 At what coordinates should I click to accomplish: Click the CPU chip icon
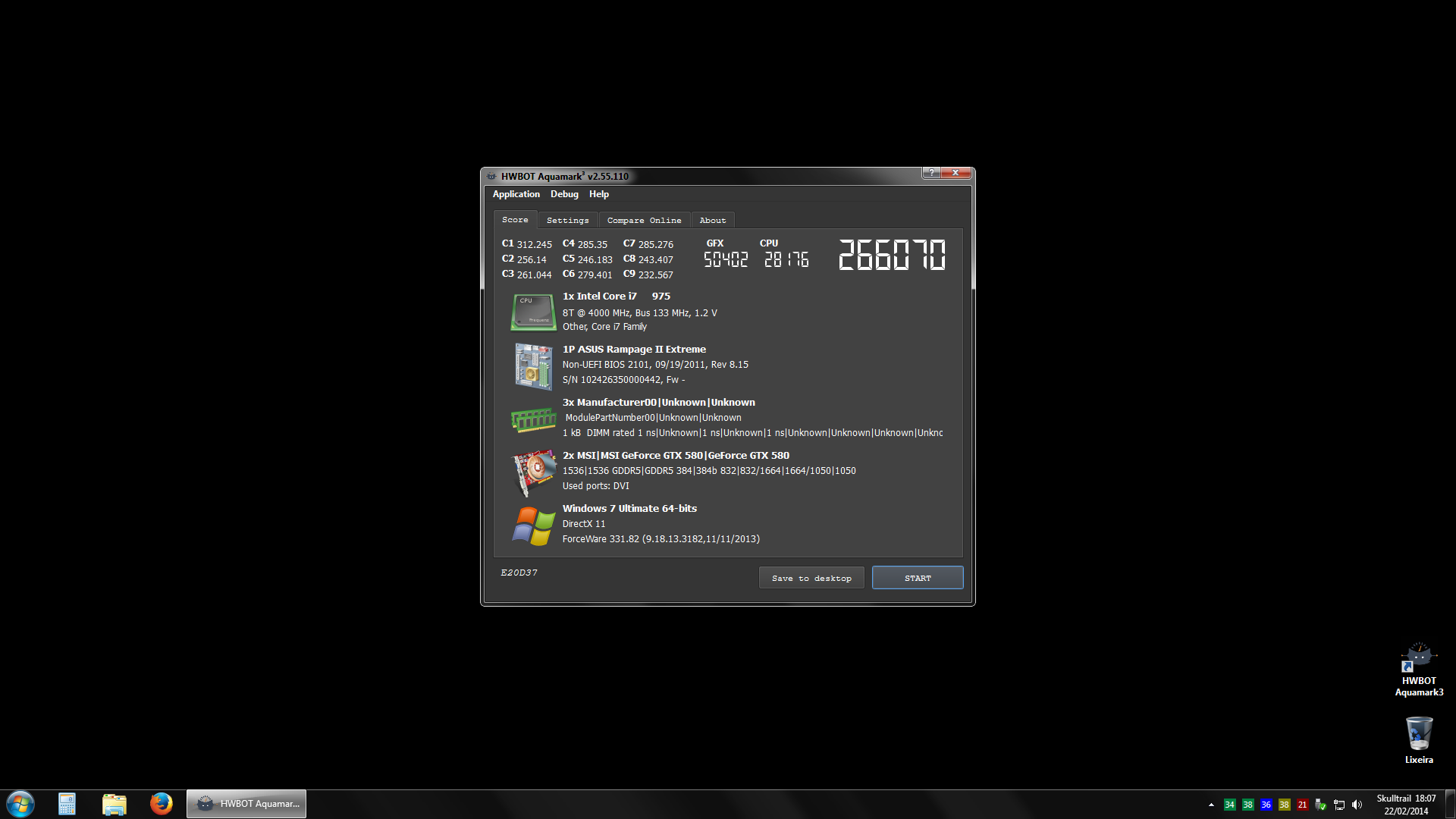coord(533,312)
